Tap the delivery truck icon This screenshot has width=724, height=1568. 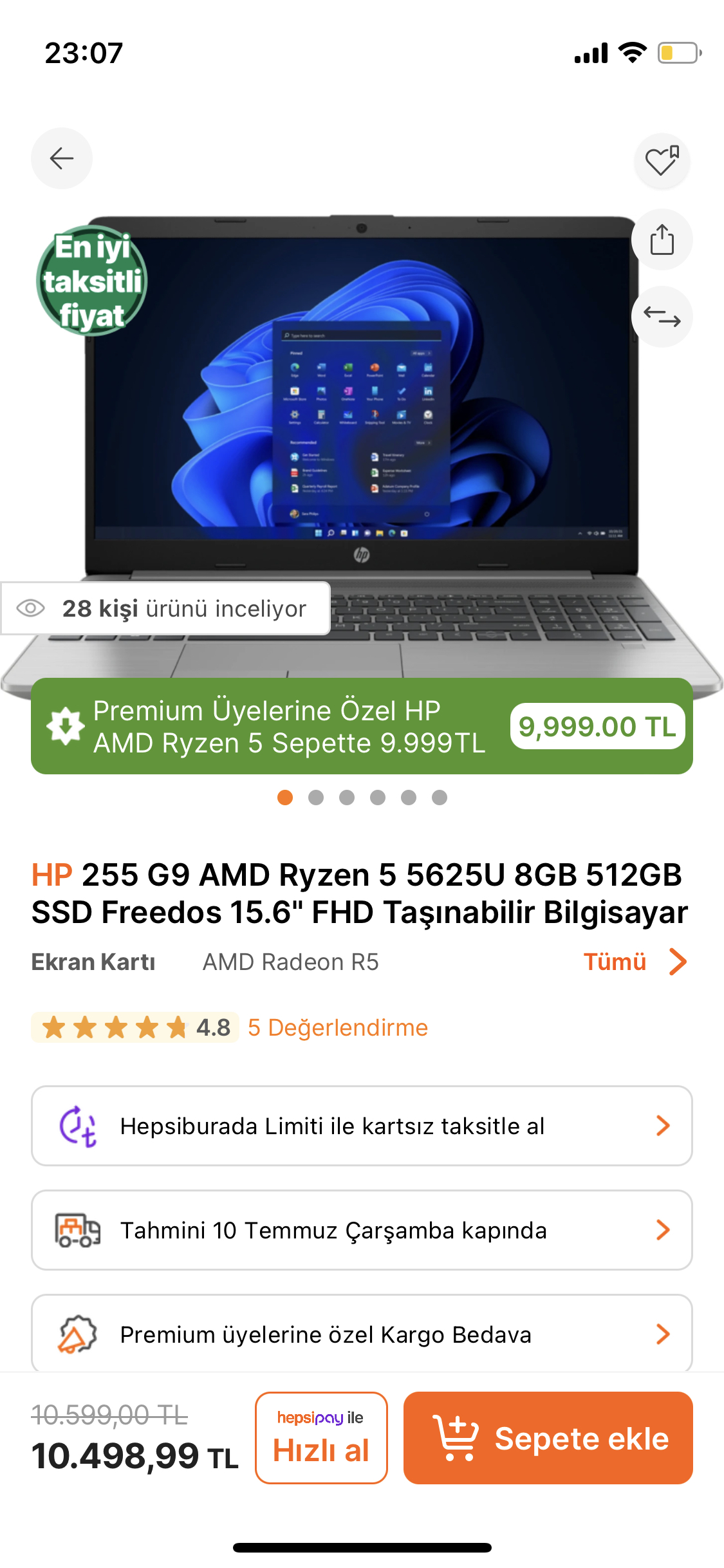(77, 1231)
